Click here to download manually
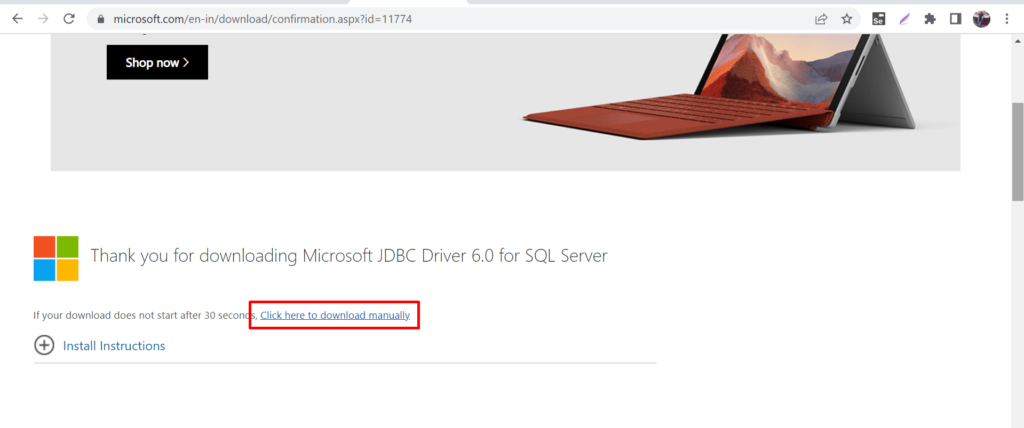Screen dimensions: 1024x428 (x=335, y=315)
